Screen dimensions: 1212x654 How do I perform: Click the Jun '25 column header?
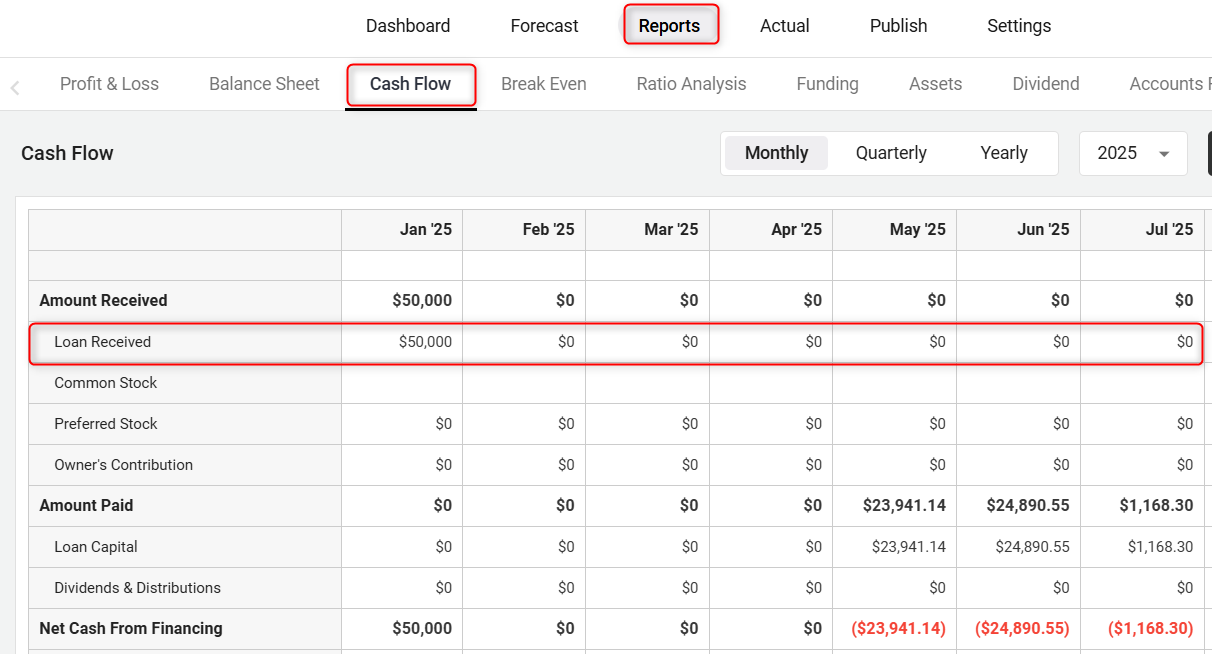1019,230
